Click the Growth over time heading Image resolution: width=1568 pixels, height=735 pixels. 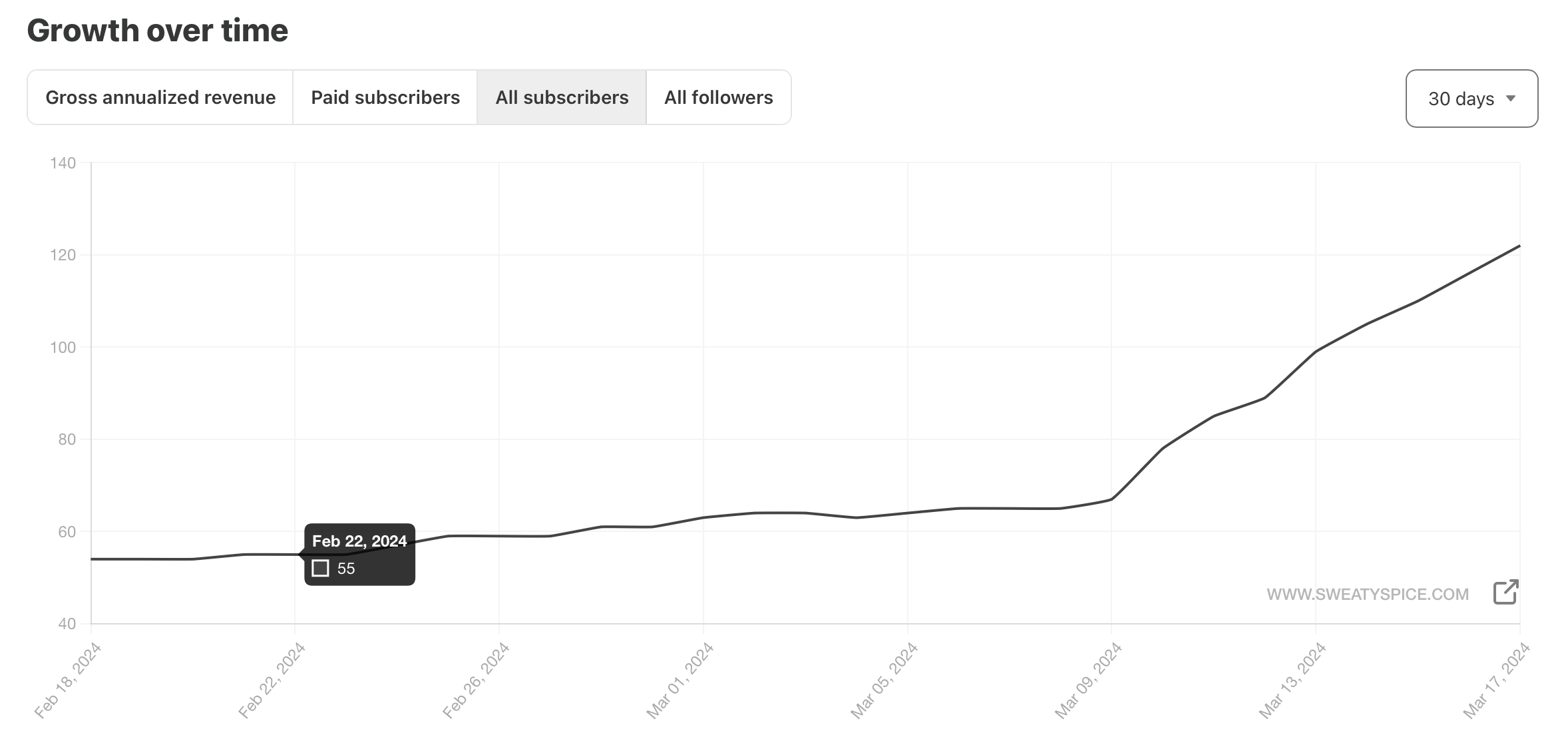158,31
